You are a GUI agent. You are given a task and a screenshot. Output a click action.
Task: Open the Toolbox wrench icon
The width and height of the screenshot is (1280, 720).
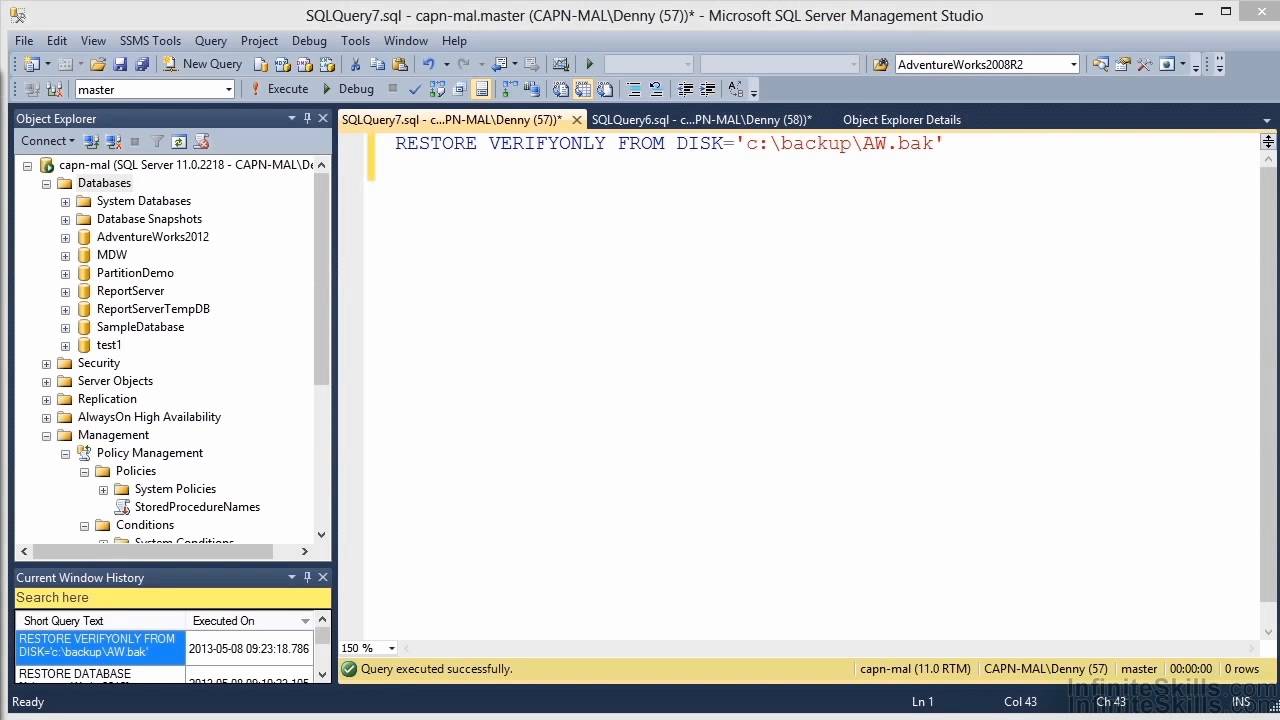point(1144,64)
